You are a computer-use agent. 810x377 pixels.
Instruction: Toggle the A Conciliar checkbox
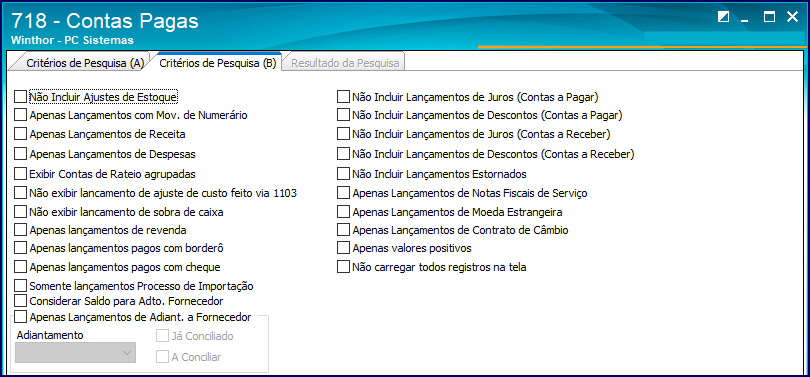click(162, 356)
